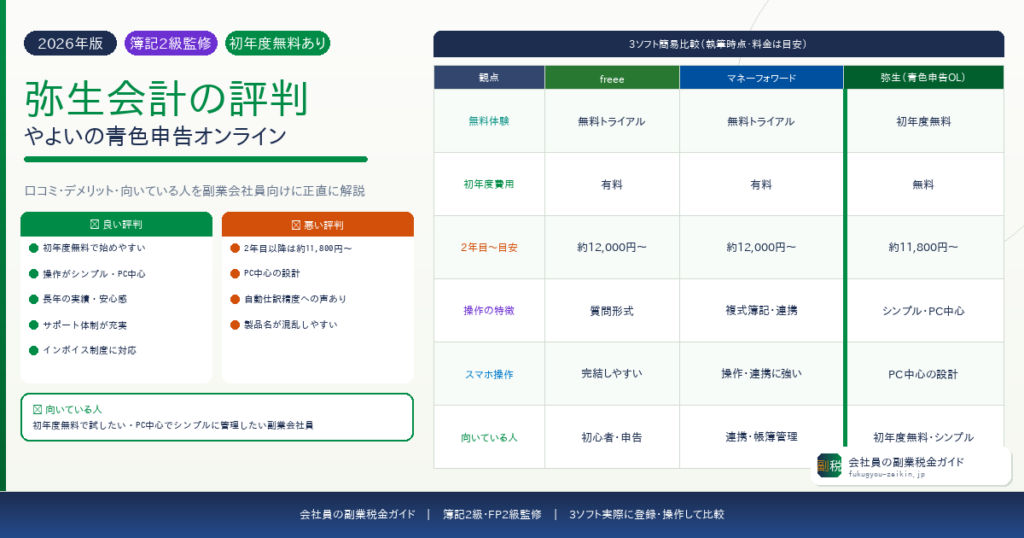
Task: Click the 約11,800円〜 table cell
Action: tap(923, 247)
